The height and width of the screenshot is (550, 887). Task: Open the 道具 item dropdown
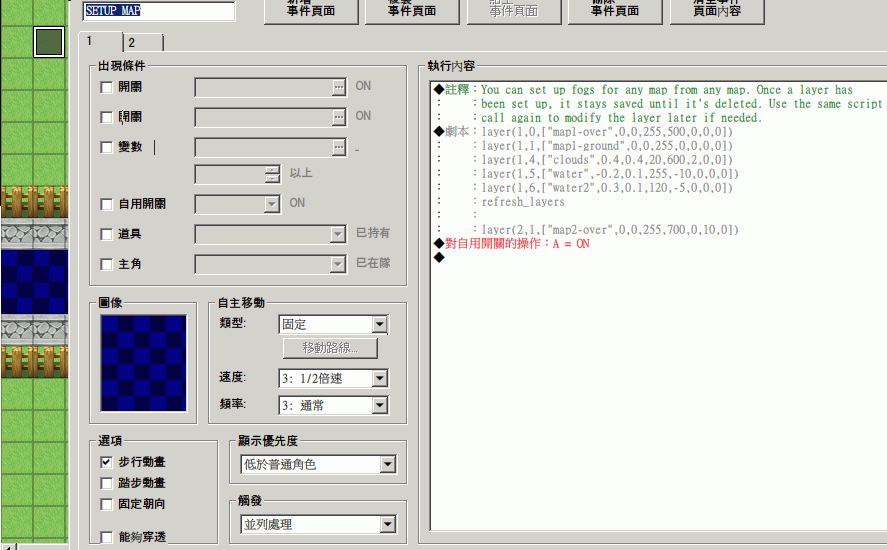tap(338, 234)
